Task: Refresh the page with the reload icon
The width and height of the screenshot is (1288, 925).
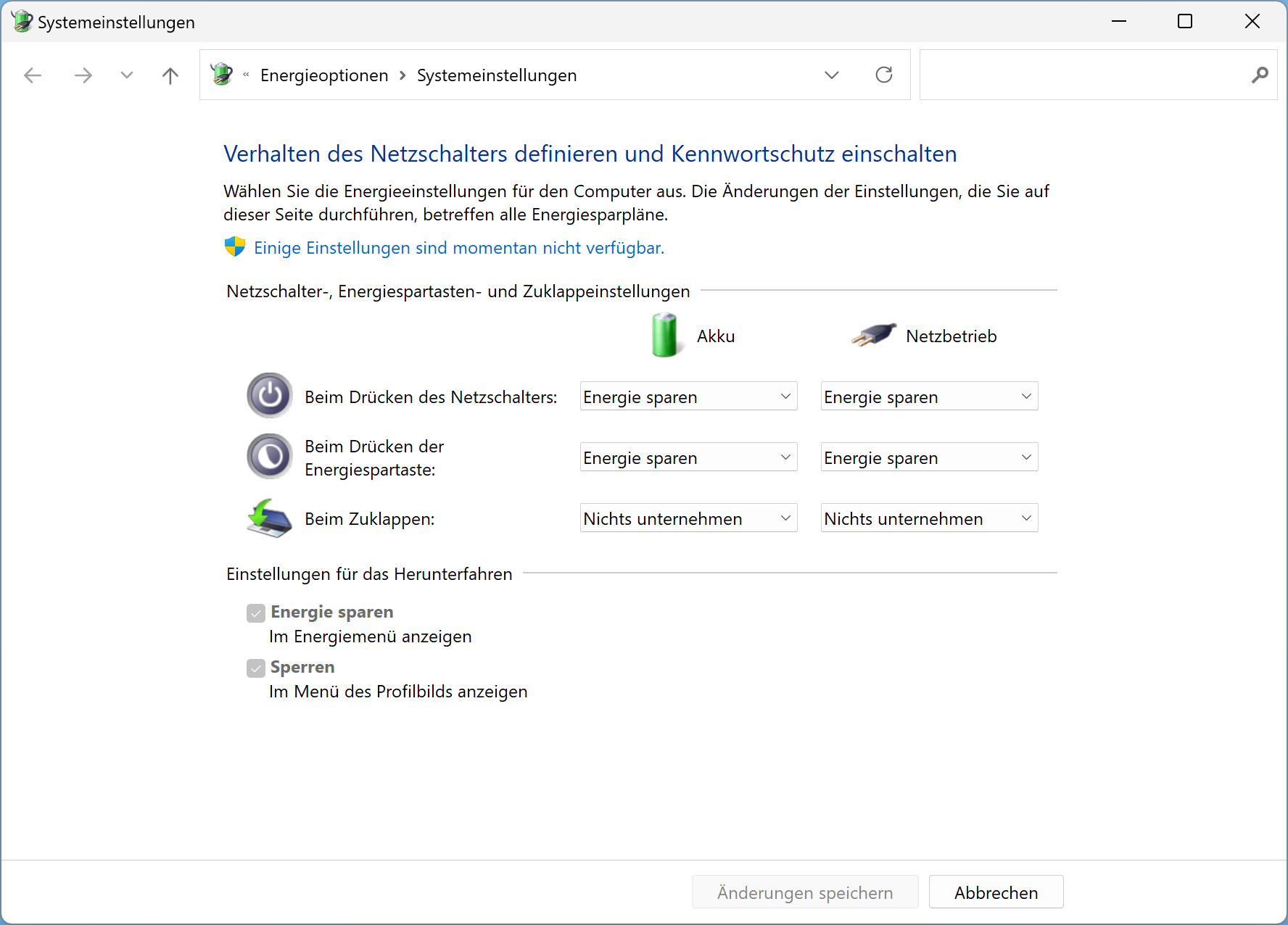Action: (x=884, y=75)
